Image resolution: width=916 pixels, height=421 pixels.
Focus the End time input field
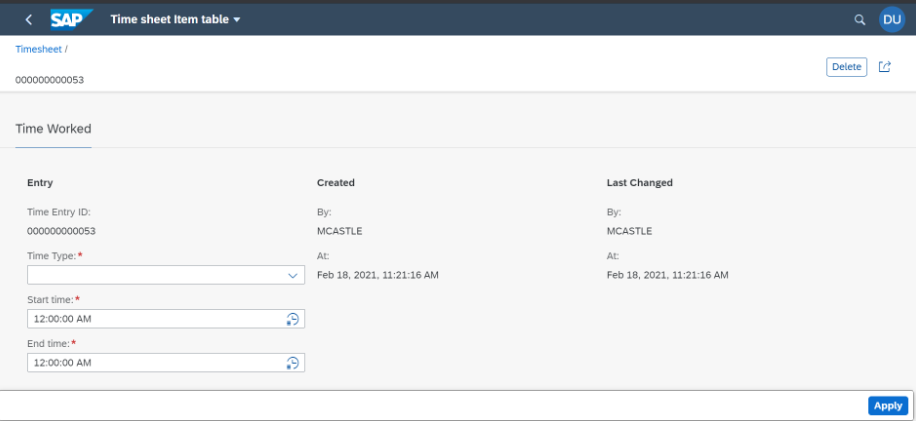(x=166, y=363)
